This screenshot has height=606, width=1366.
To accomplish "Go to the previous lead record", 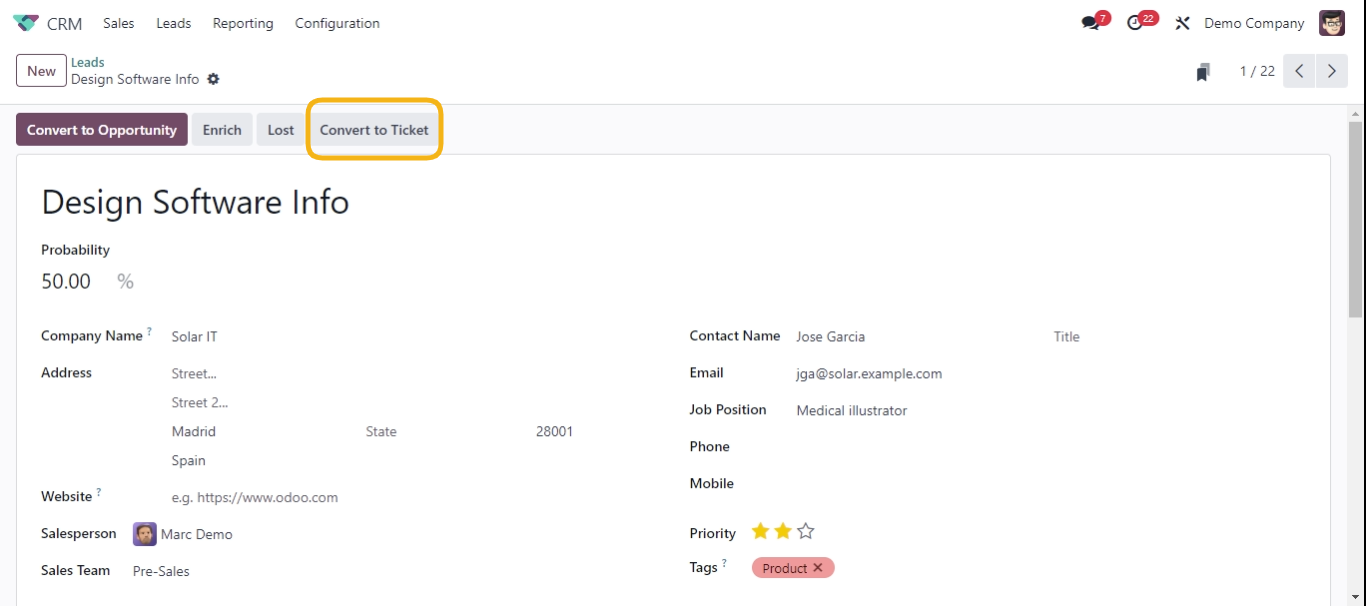I will tap(1299, 70).
